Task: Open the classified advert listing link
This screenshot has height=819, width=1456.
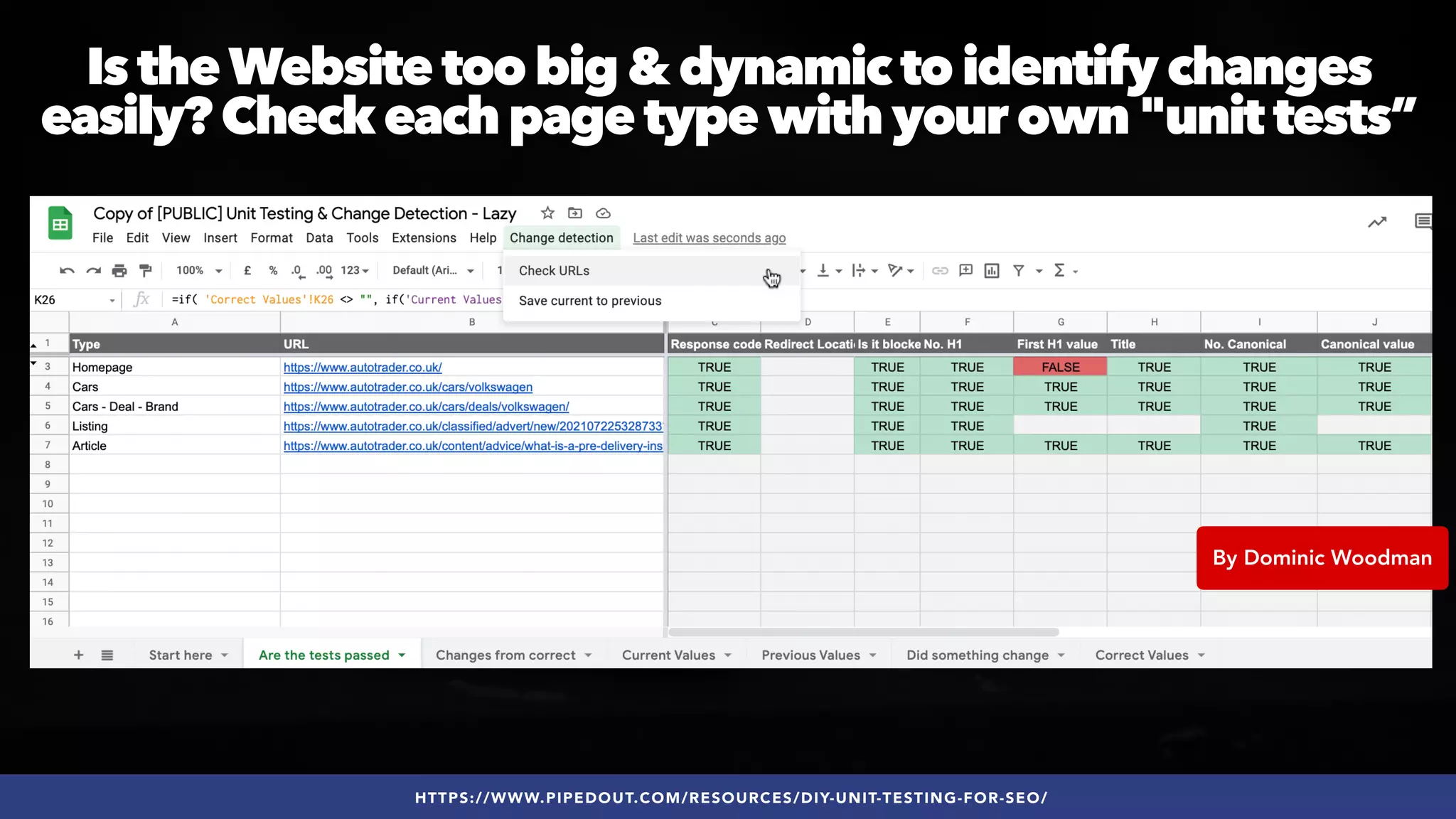Action: (473, 427)
